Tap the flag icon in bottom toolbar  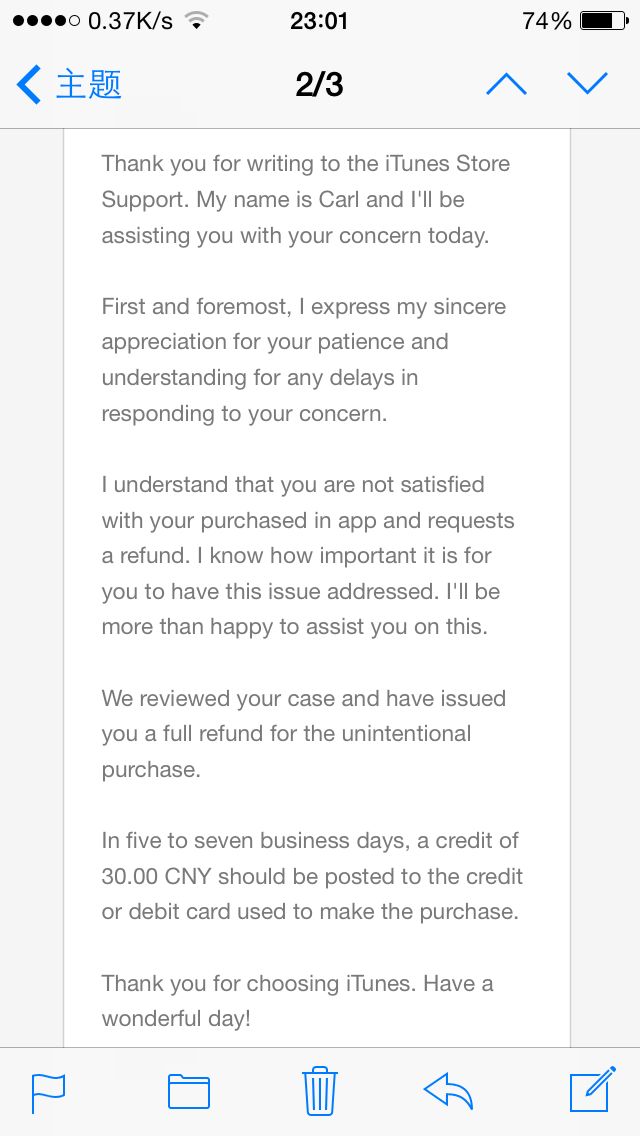coord(49,1093)
